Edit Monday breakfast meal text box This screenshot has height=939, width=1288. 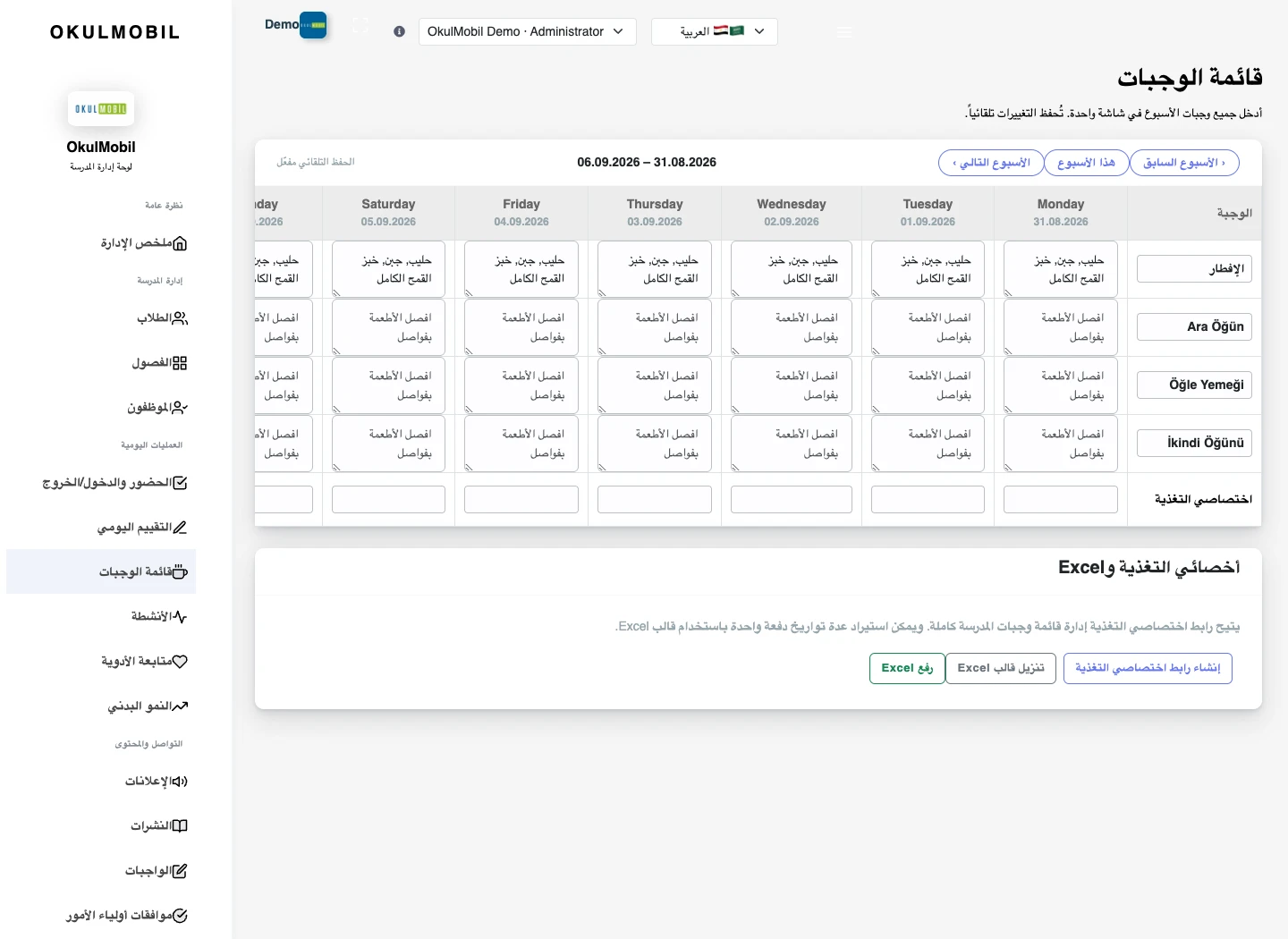[x=1061, y=269]
